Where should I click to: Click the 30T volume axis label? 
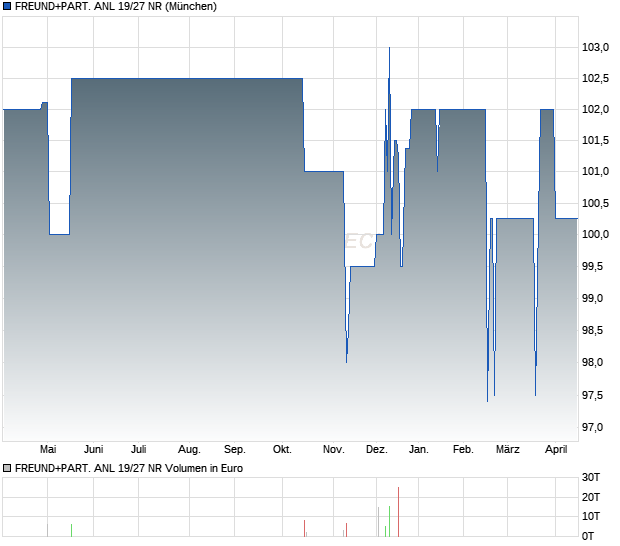(591, 478)
